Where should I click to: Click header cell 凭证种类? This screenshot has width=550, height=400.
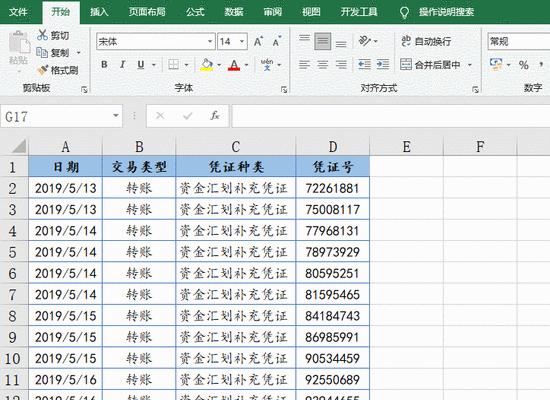pyautogui.click(x=235, y=167)
